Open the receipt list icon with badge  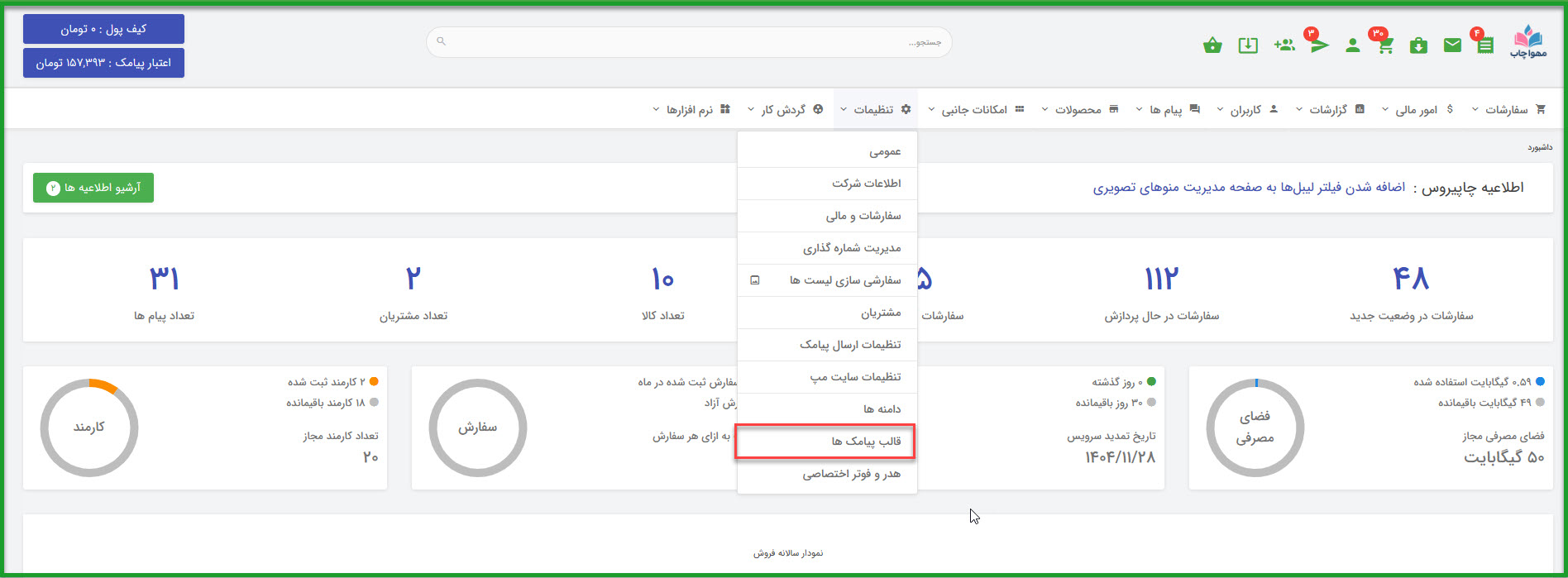[1485, 45]
